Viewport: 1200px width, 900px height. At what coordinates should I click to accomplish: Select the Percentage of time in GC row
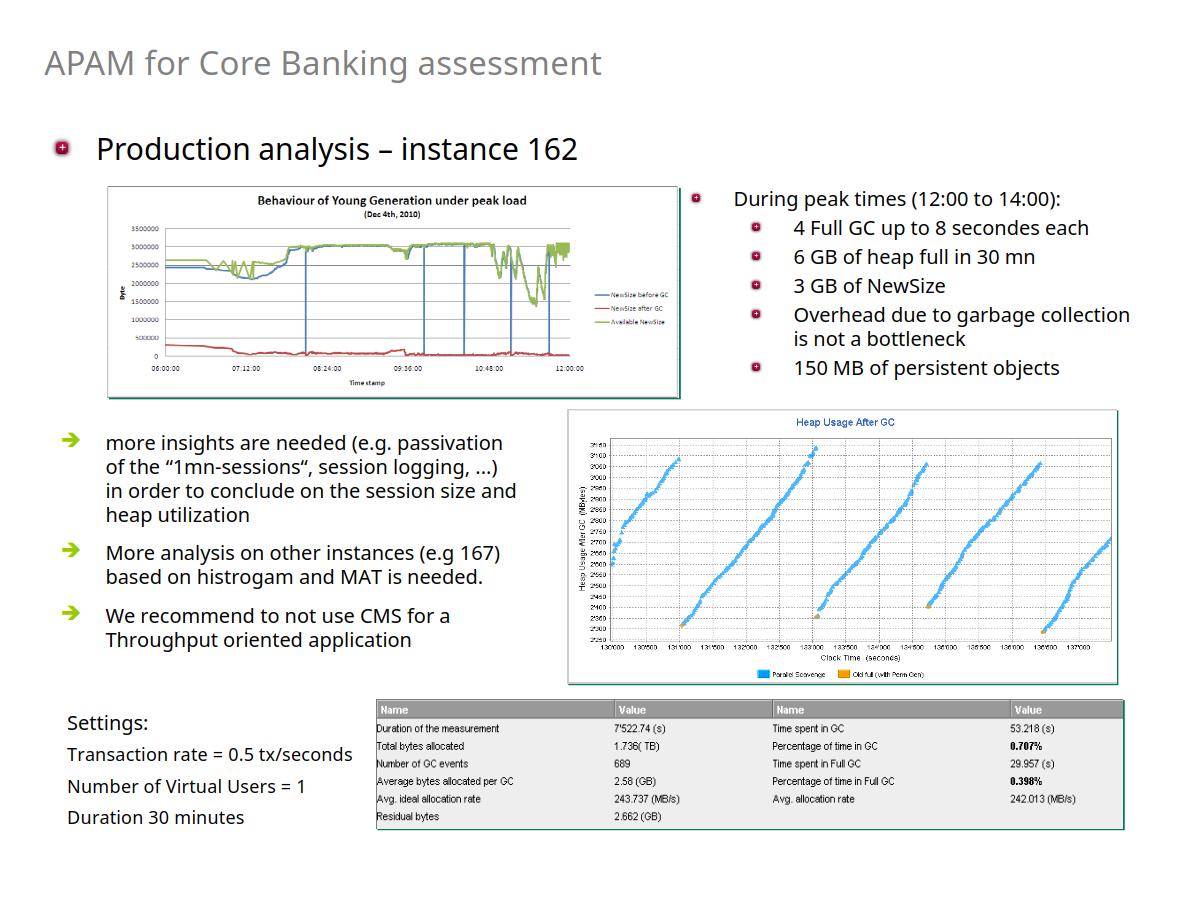pyautogui.click(x=824, y=746)
